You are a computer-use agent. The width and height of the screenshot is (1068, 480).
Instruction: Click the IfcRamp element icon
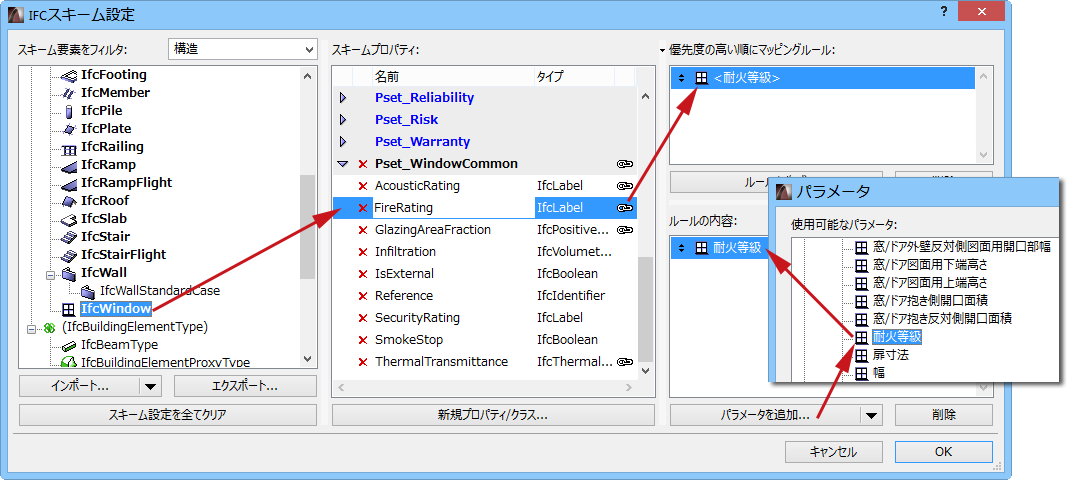point(68,165)
